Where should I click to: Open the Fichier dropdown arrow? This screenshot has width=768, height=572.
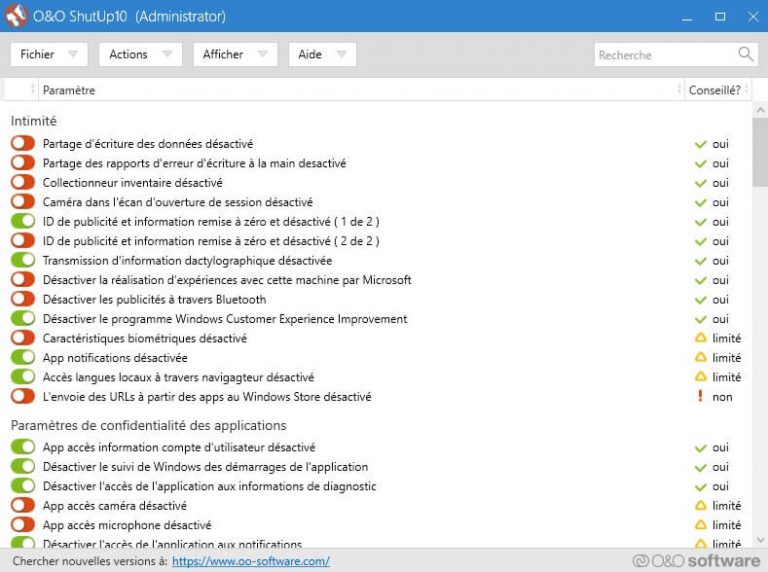73,54
